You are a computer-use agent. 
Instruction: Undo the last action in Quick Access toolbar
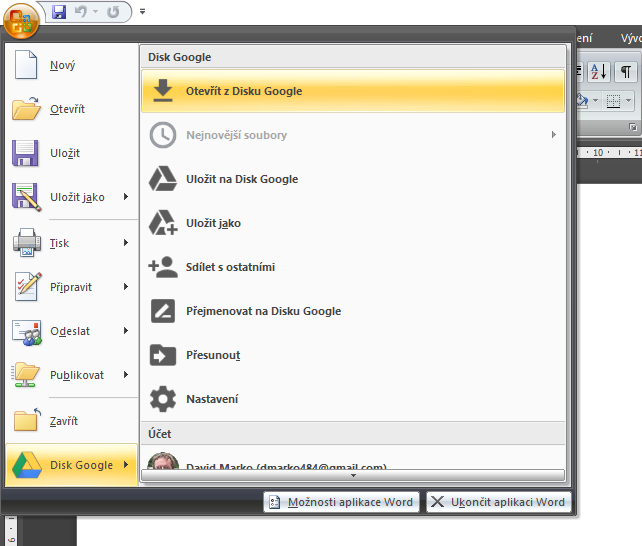point(81,12)
